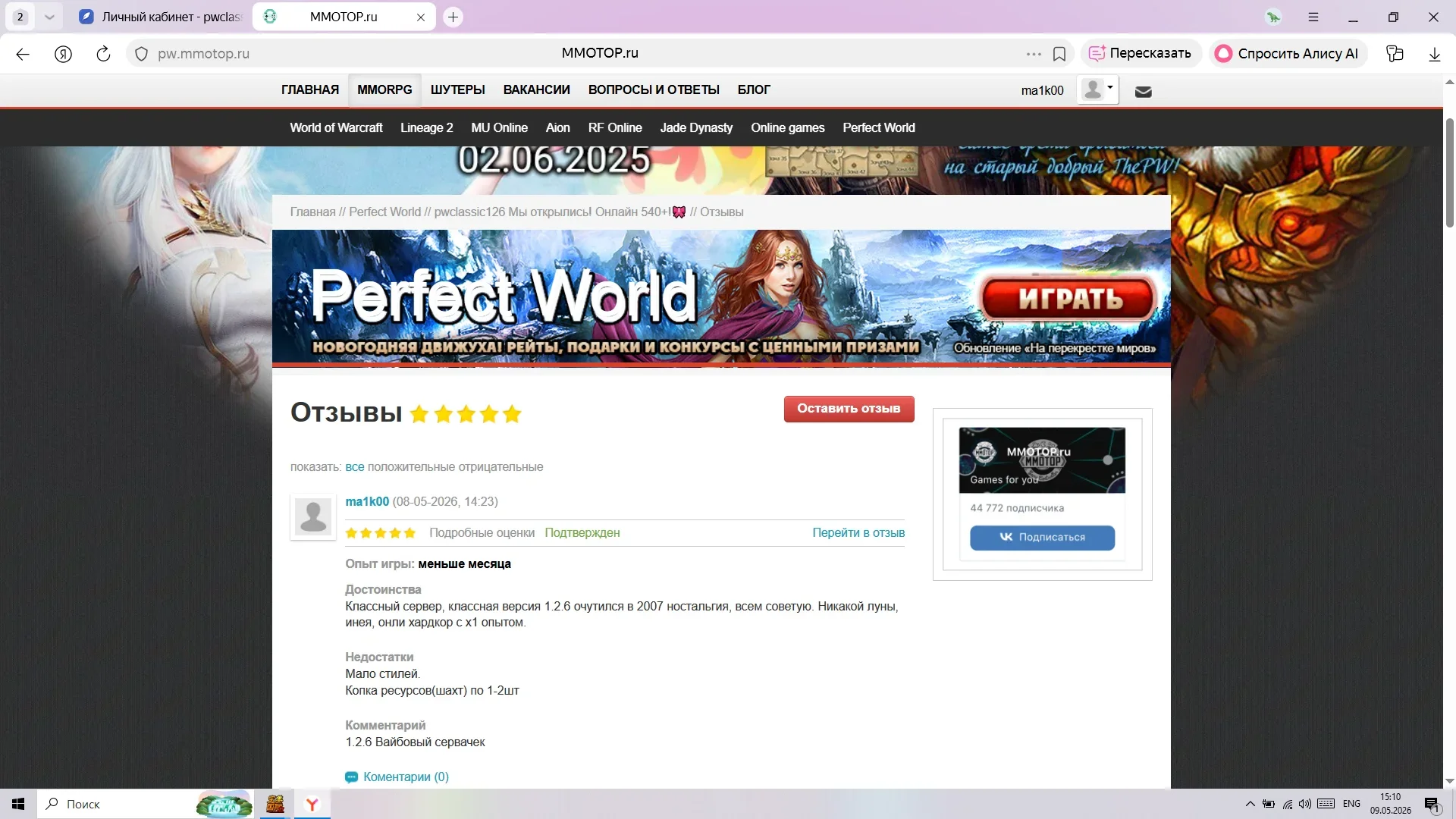Show hidden tray icons chevron
This screenshot has height=819, width=1456.
pyautogui.click(x=1250, y=804)
